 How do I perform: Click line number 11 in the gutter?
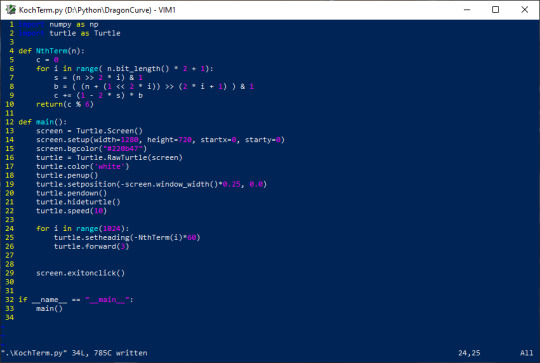10,113
